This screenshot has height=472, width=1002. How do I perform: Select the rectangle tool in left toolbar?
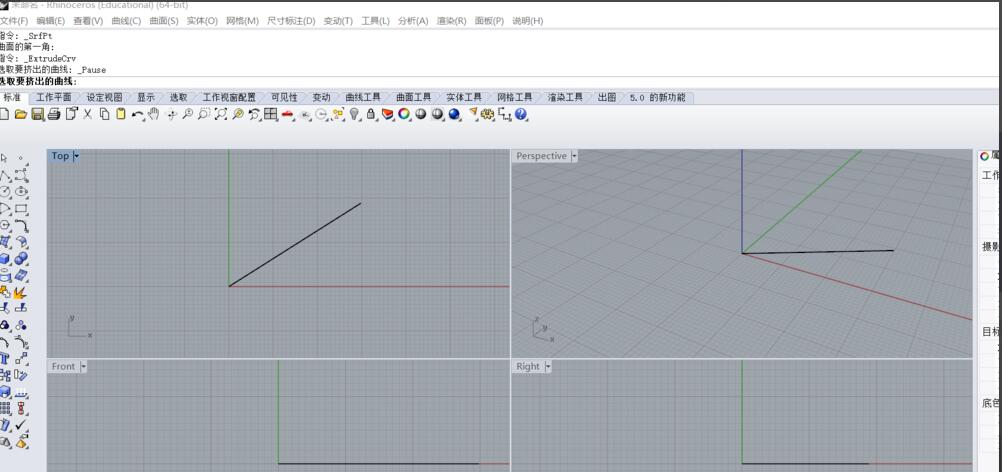21,209
